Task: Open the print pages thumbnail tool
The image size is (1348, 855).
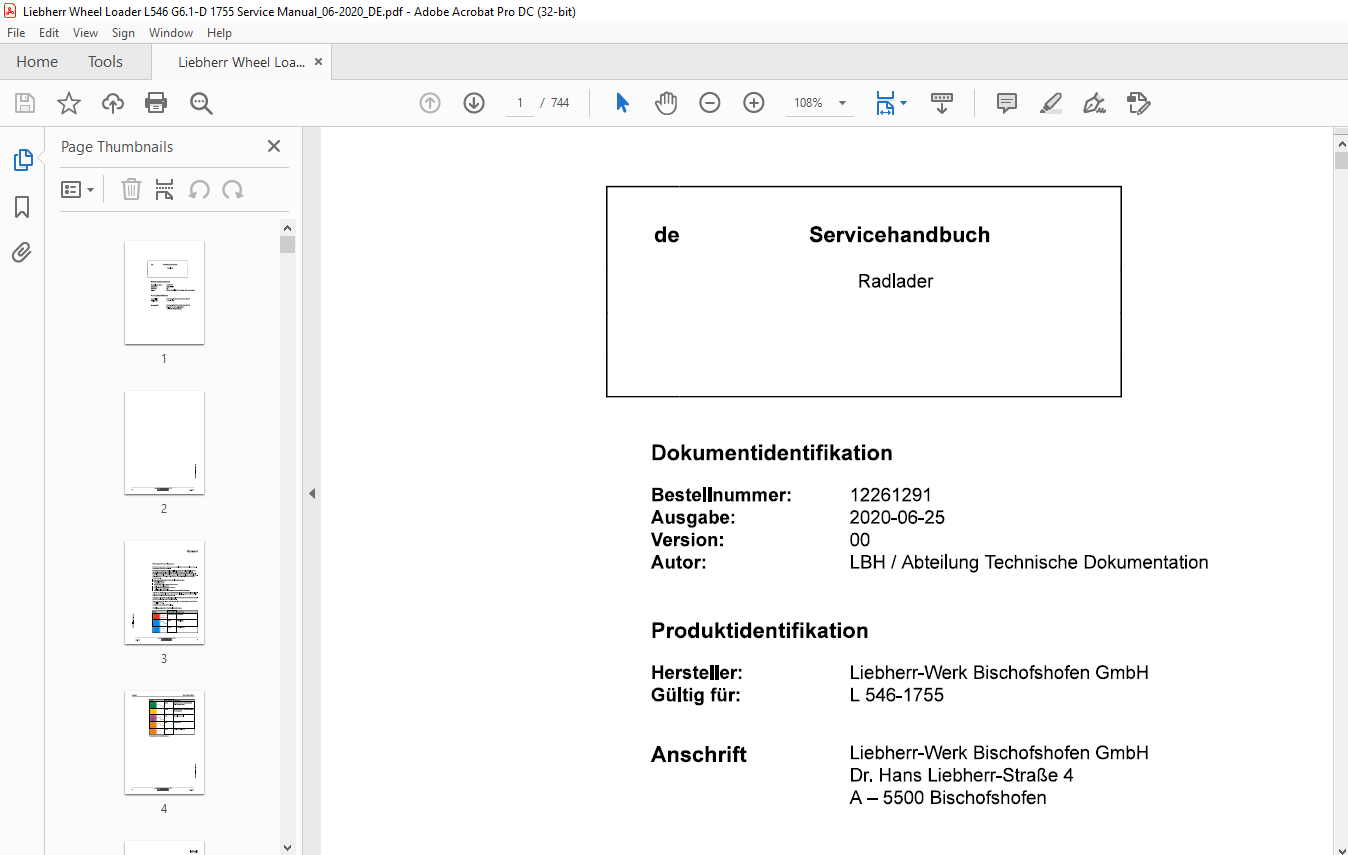Action: click(165, 189)
